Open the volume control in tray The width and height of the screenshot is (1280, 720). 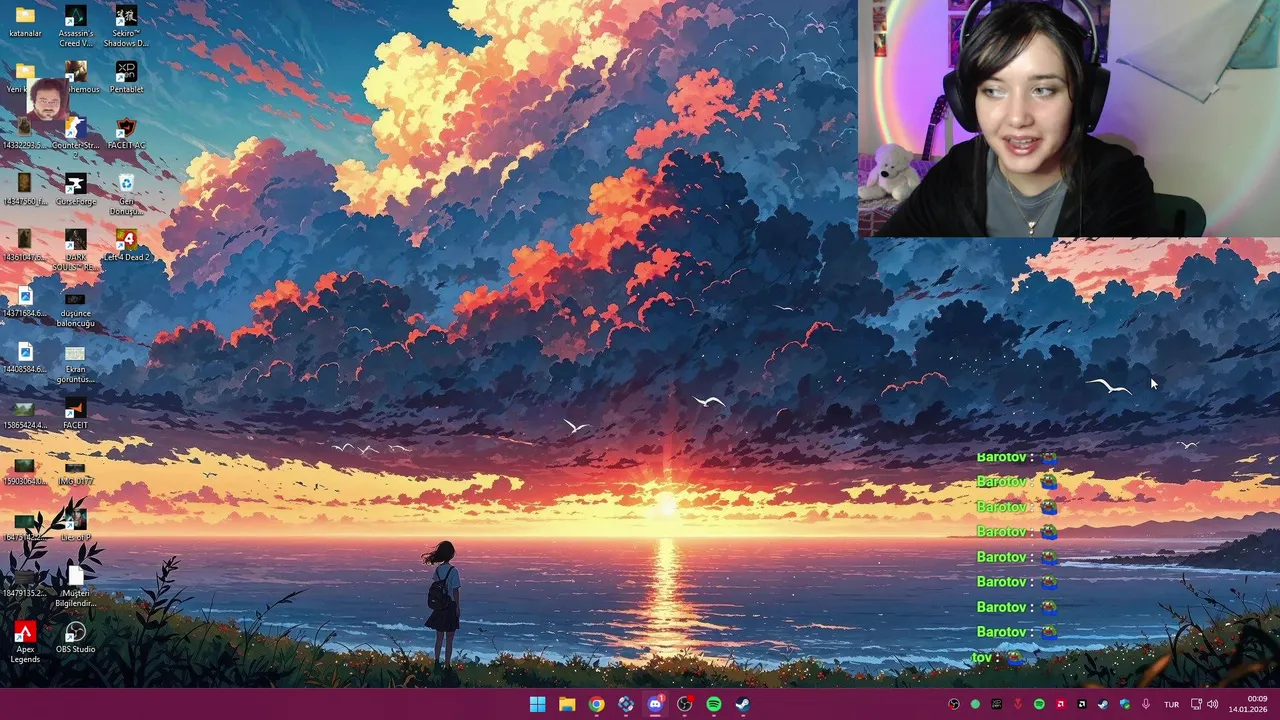pyautogui.click(x=1212, y=704)
